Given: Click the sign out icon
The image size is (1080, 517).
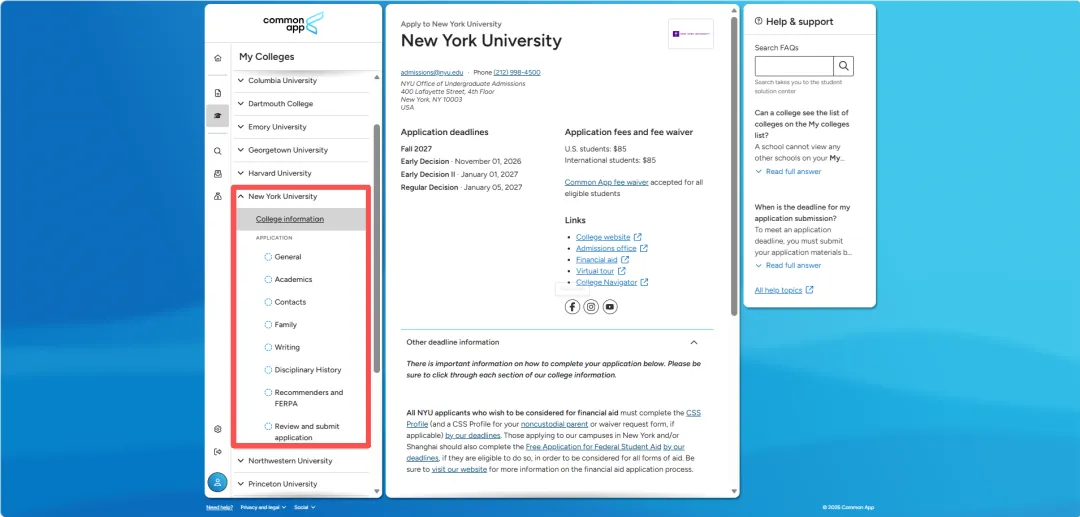Looking at the screenshot, I should (218, 452).
